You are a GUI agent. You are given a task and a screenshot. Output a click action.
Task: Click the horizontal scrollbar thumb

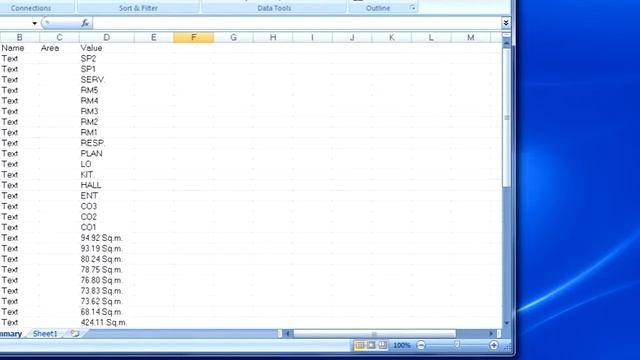coord(374,333)
